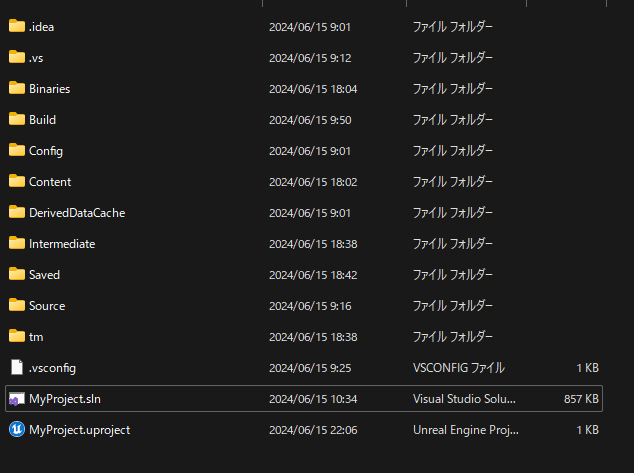This screenshot has width=634, height=473.
Task: Click the Saved folder icon
Action: point(16,274)
